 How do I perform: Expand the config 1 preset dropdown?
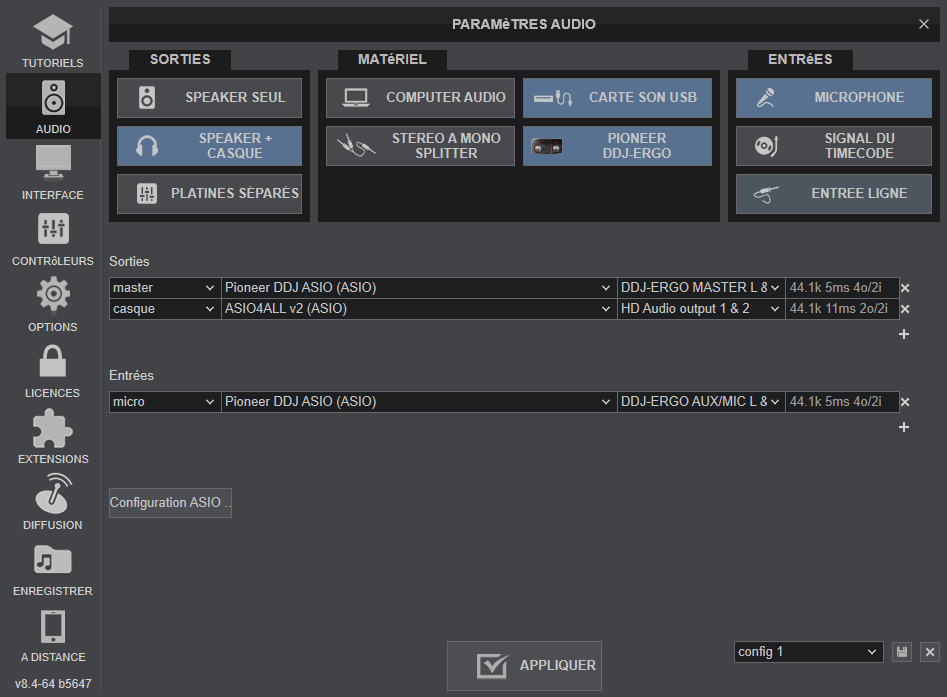click(x=808, y=652)
